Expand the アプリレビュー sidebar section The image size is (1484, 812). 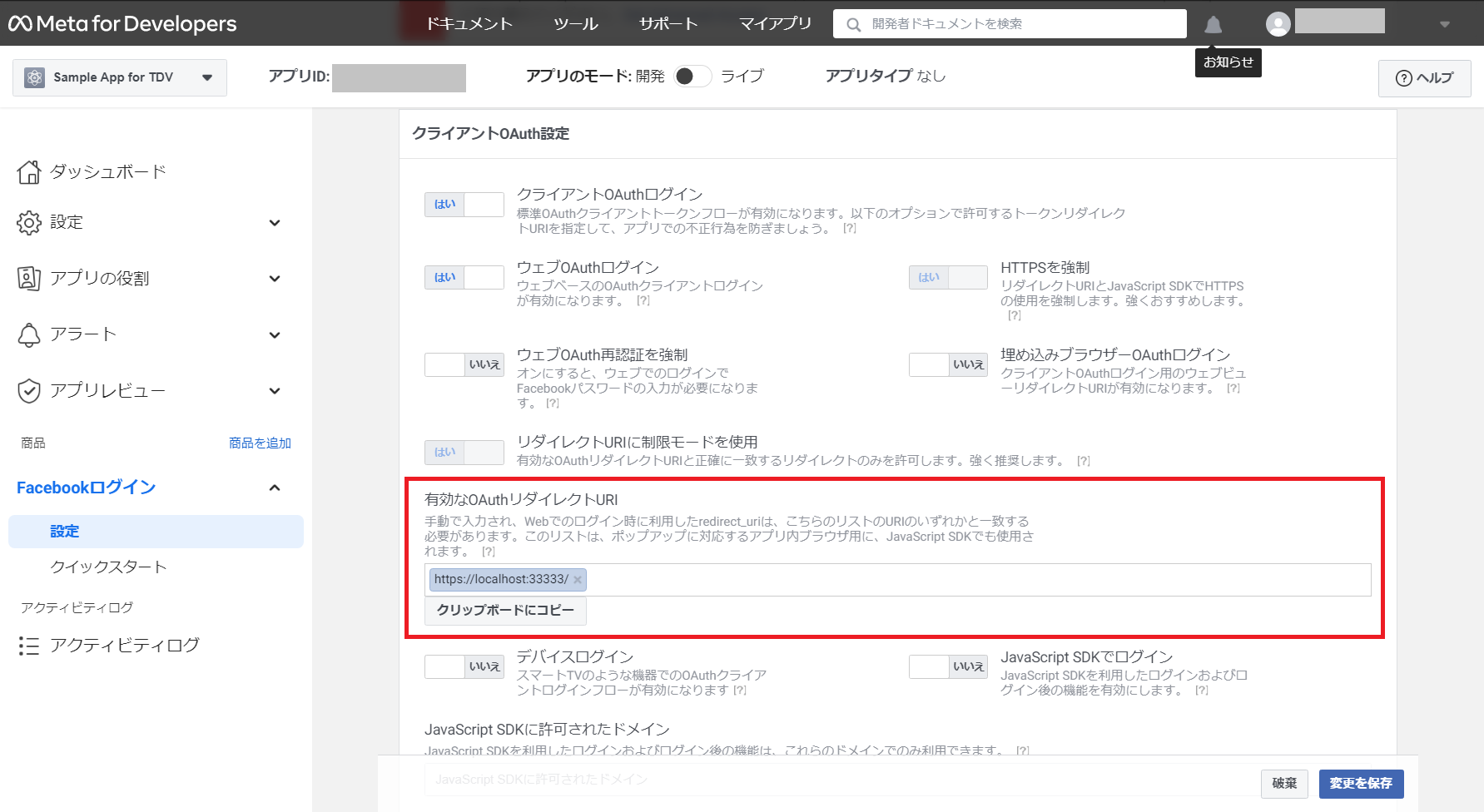[x=275, y=391]
